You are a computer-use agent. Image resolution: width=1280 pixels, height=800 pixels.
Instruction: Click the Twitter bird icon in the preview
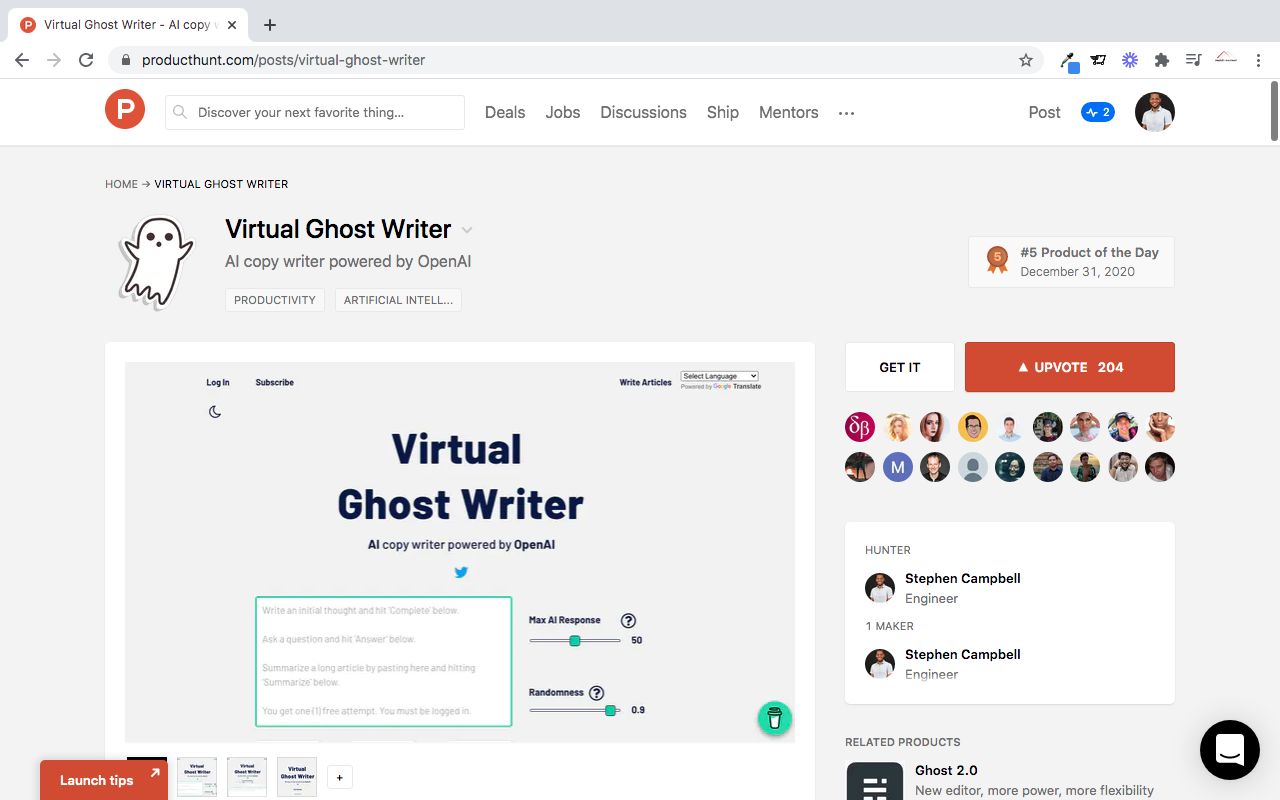click(x=461, y=572)
